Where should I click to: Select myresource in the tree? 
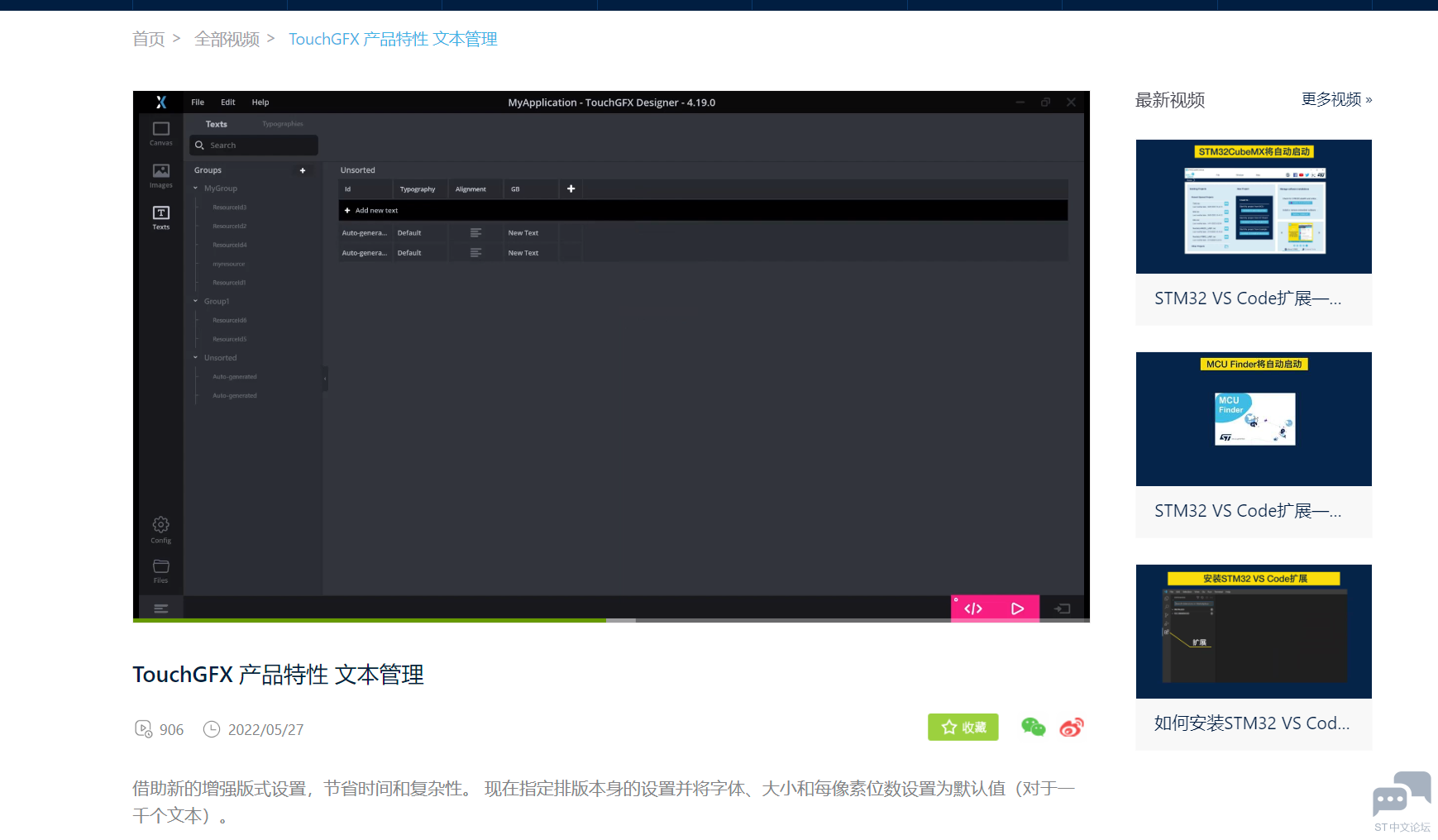coord(229,265)
